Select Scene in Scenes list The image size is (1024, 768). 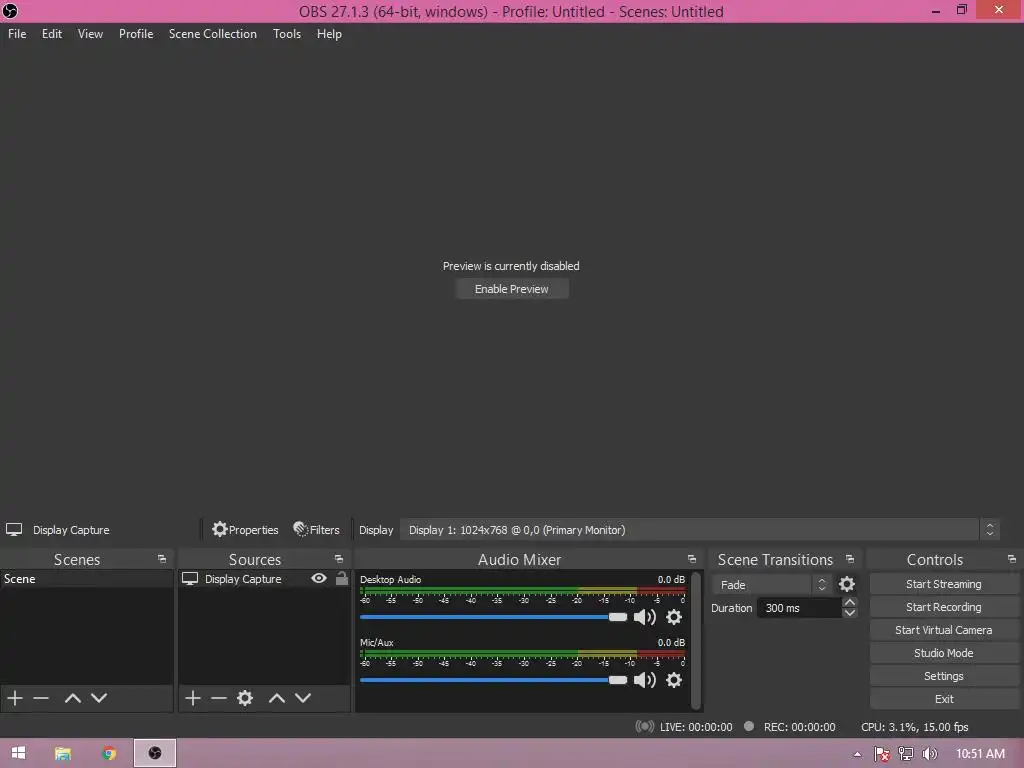click(x=87, y=579)
